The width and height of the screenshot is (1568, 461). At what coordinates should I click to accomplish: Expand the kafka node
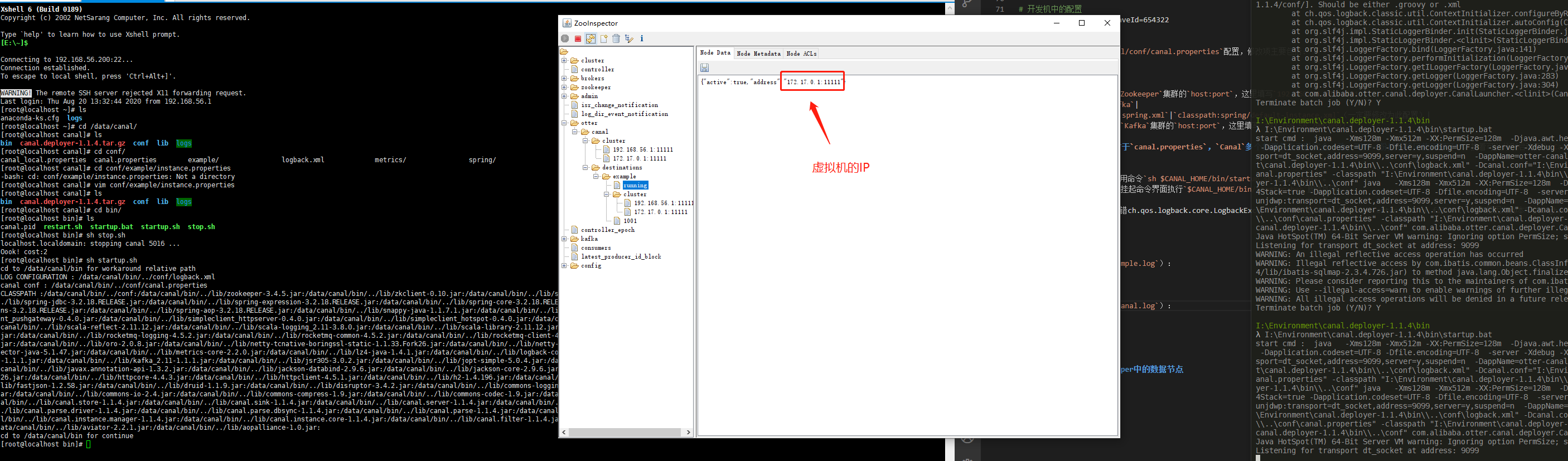click(x=564, y=239)
